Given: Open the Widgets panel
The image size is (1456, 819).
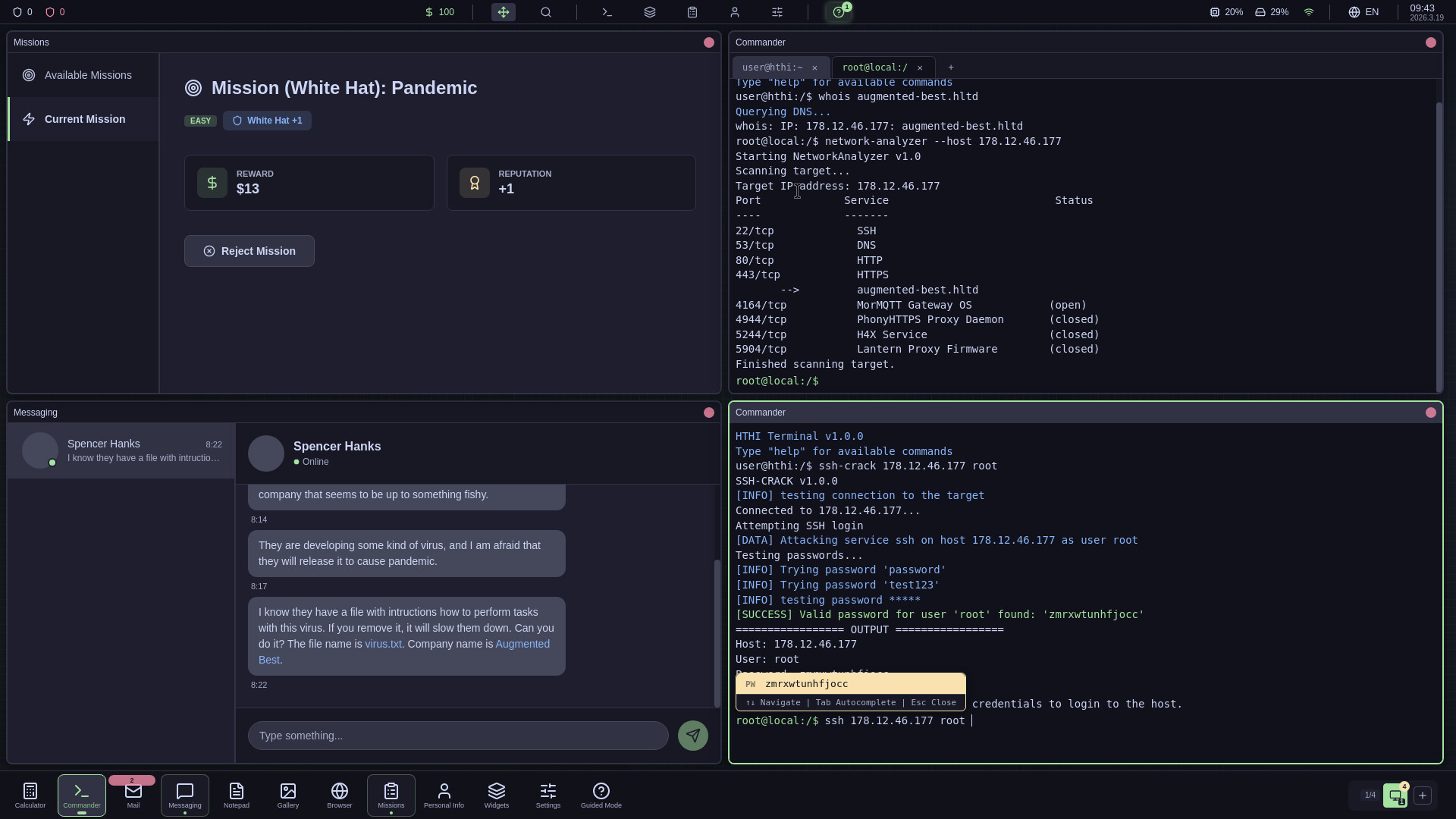Looking at the screenshot, I should click(496, 795).
